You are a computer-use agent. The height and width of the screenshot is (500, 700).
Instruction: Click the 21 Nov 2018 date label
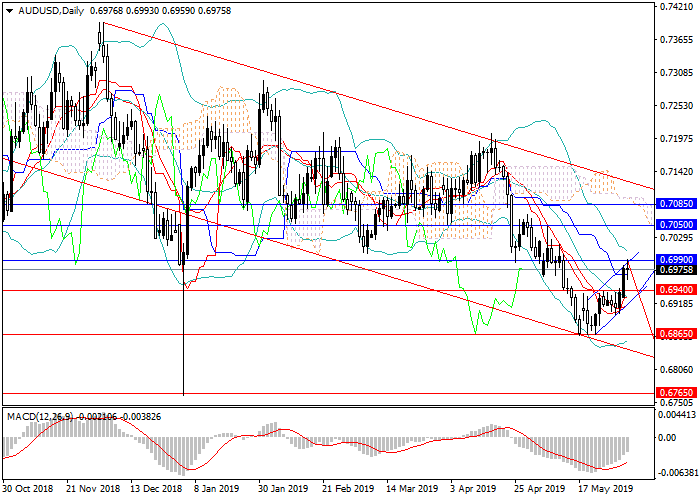(92, 491)
